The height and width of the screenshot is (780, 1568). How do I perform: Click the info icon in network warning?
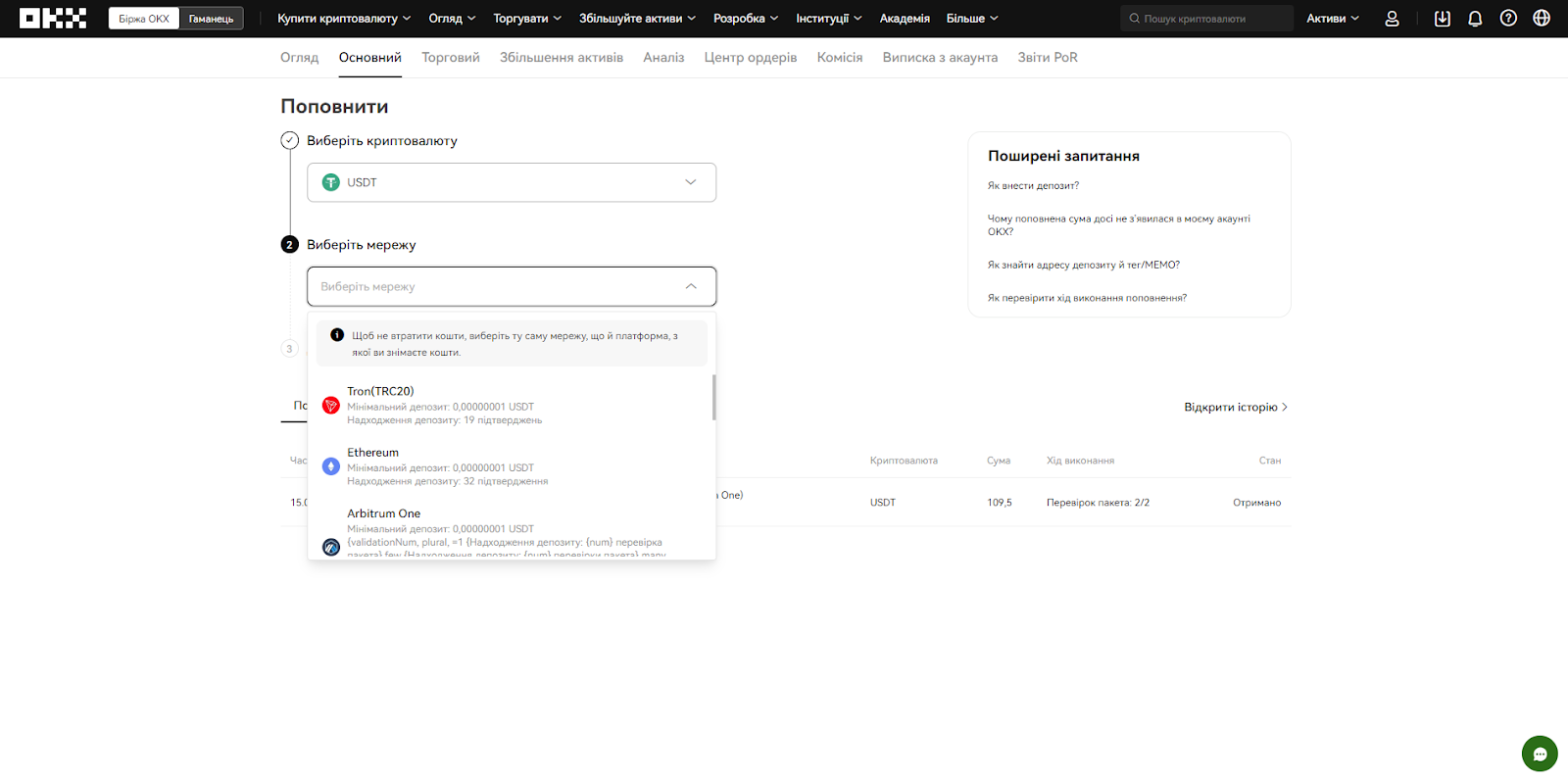point(337,335)
